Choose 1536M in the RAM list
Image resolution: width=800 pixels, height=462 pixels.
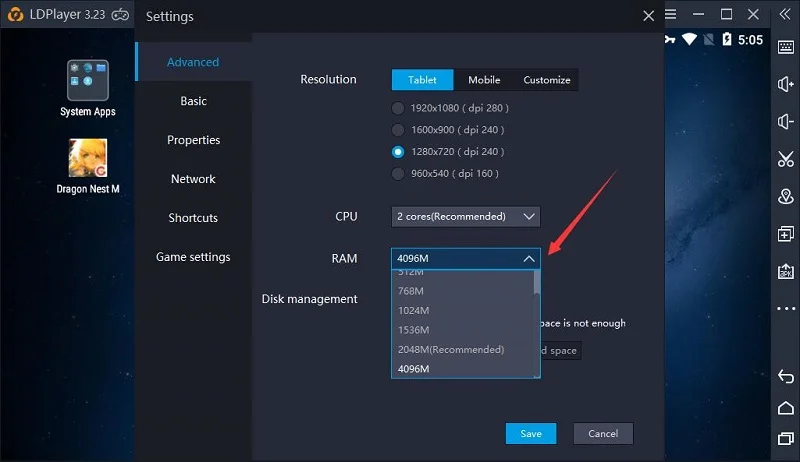(x=462, y=330)
